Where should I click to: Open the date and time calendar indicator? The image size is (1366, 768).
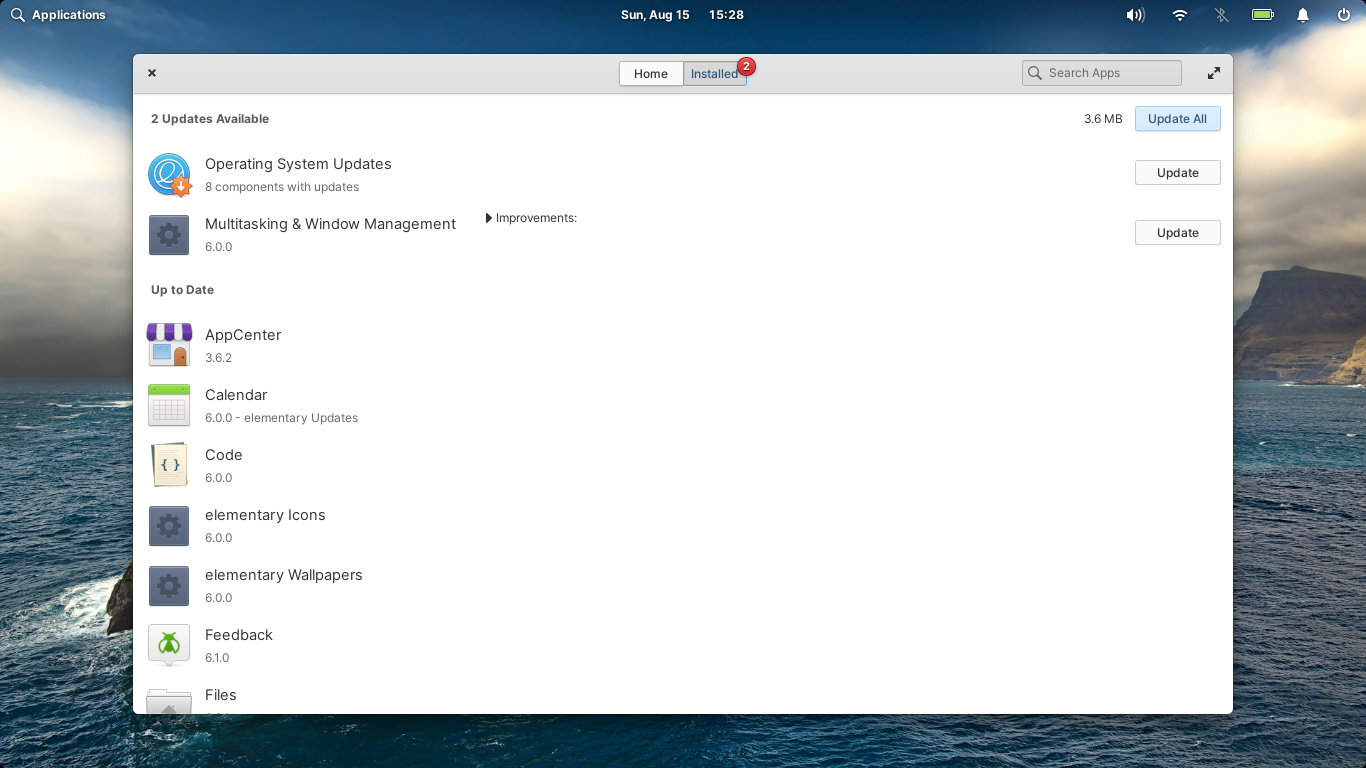coord(682,15)
